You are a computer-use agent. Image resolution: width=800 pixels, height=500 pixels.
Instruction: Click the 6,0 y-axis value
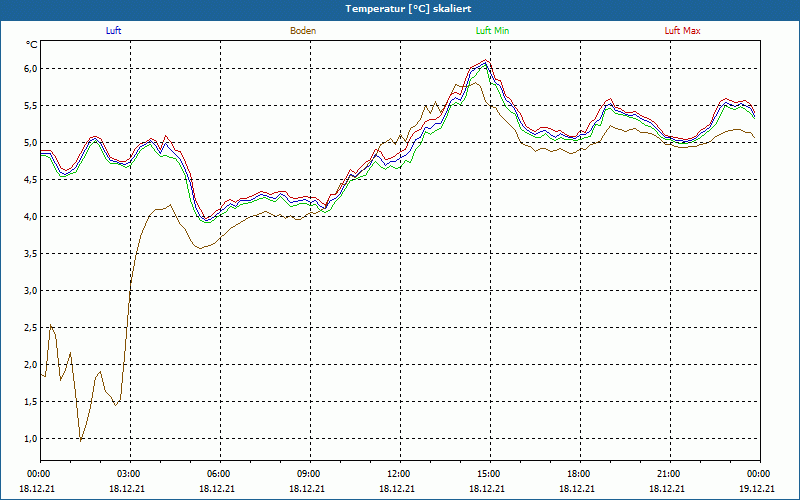[x=31, y=68]
